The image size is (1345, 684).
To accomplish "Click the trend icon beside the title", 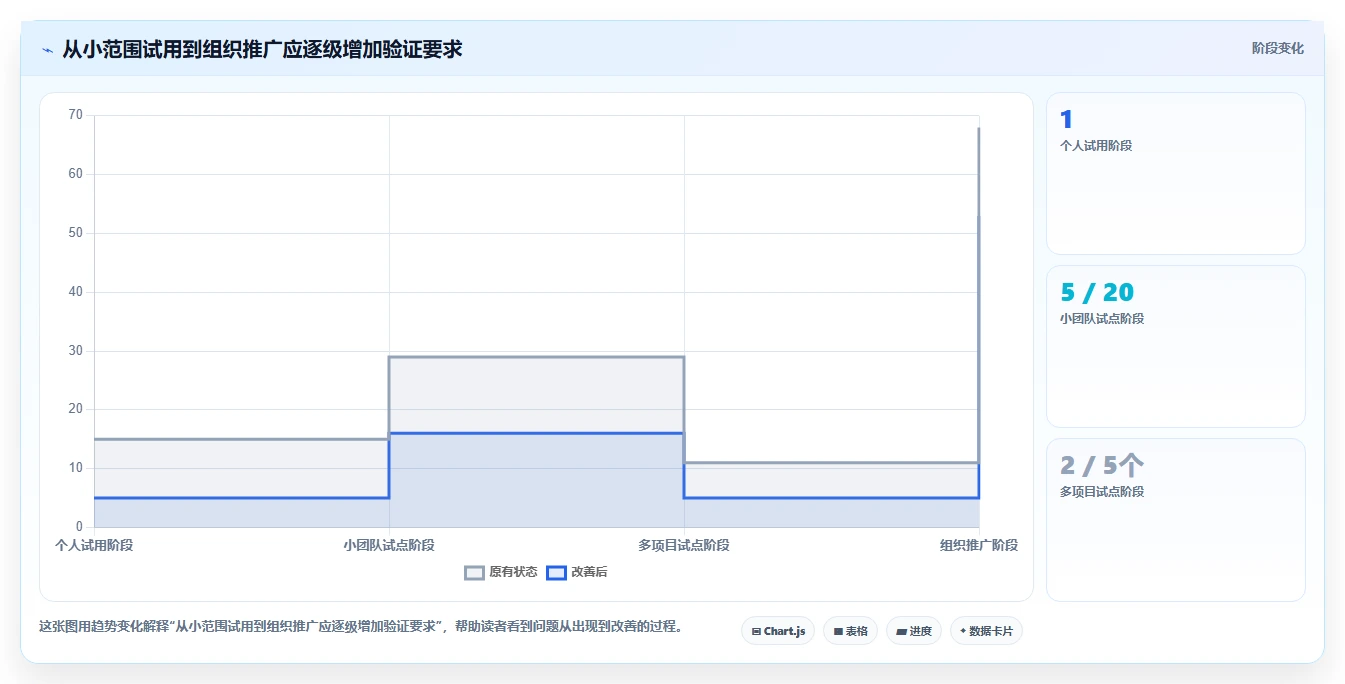I will click(x=47, y=50).
